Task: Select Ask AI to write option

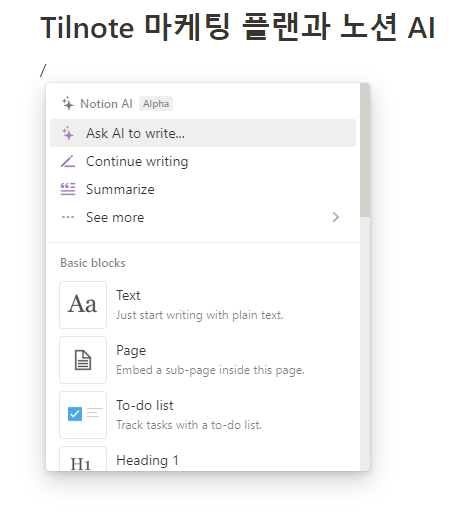Action: tap(203, 133)
